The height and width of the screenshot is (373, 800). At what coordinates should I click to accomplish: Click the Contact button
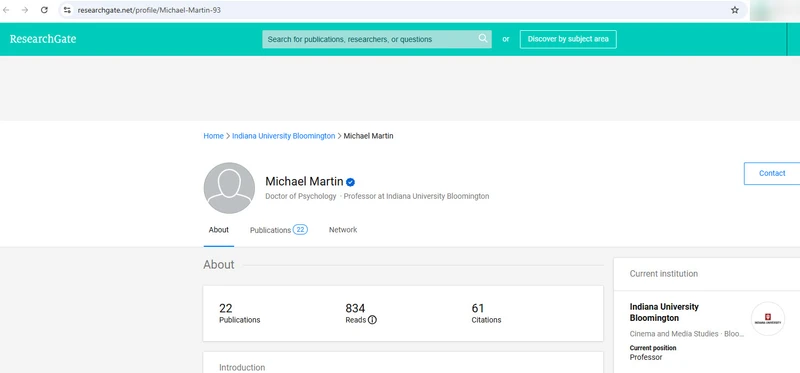[x=771, y=173]
